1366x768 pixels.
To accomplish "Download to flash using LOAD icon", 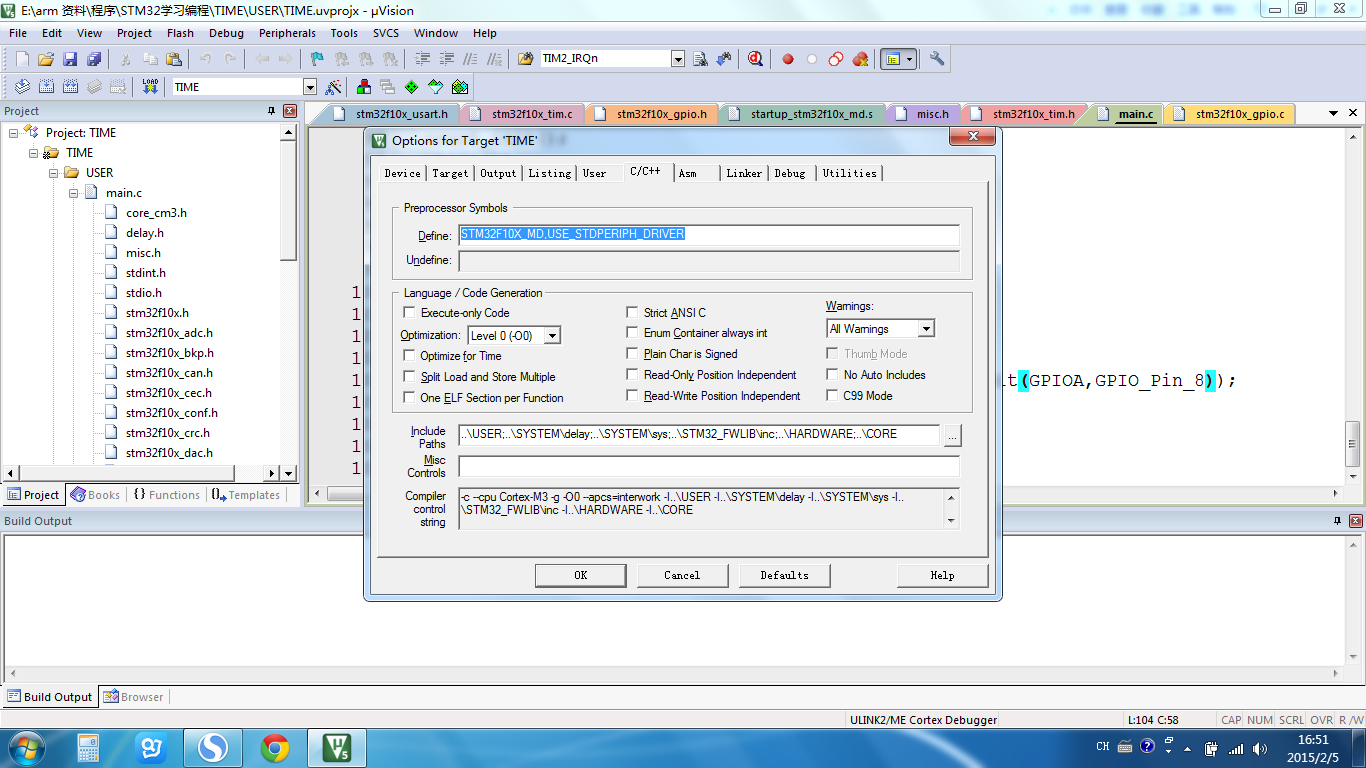I will pyautogui.click(x=150, y=87).
